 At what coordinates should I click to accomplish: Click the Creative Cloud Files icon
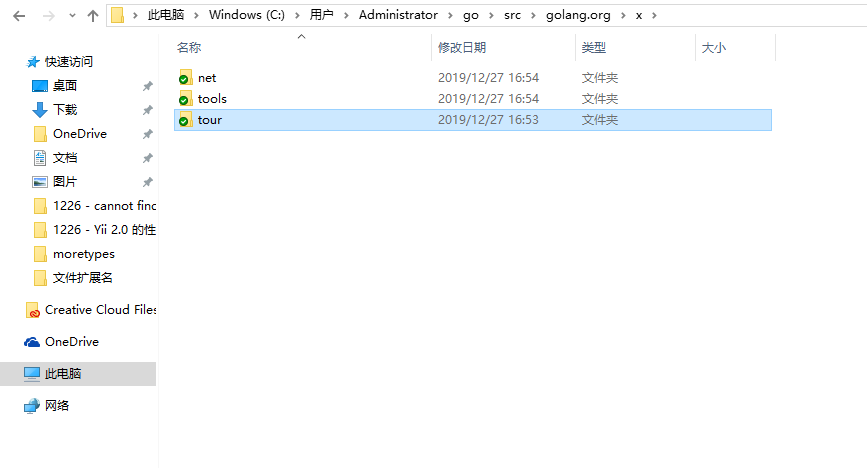33,310
